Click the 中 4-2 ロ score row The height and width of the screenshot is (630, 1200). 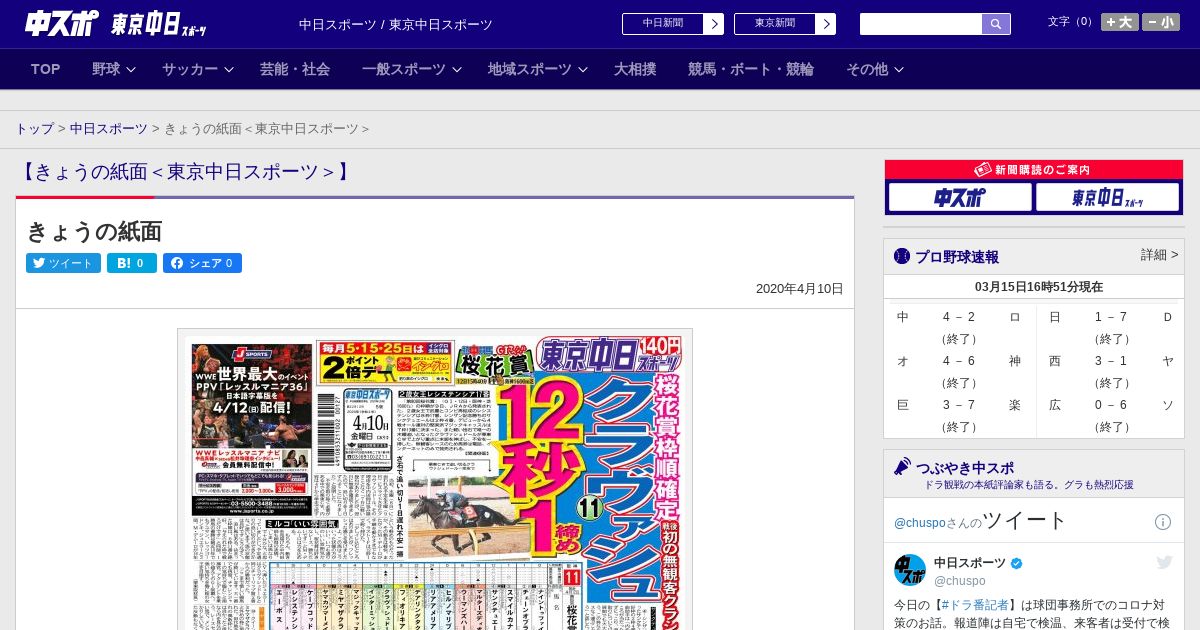pyautogui.click(x=959, y=328)
